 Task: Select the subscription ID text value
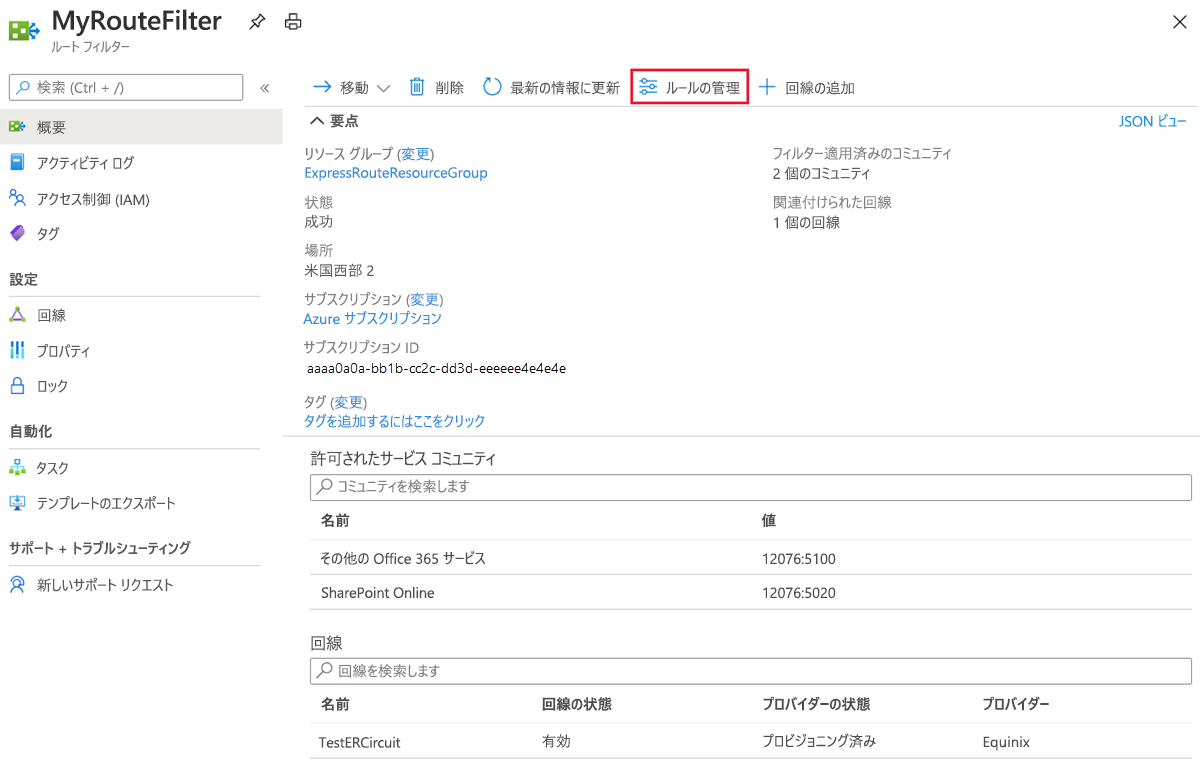pos(437,368)
